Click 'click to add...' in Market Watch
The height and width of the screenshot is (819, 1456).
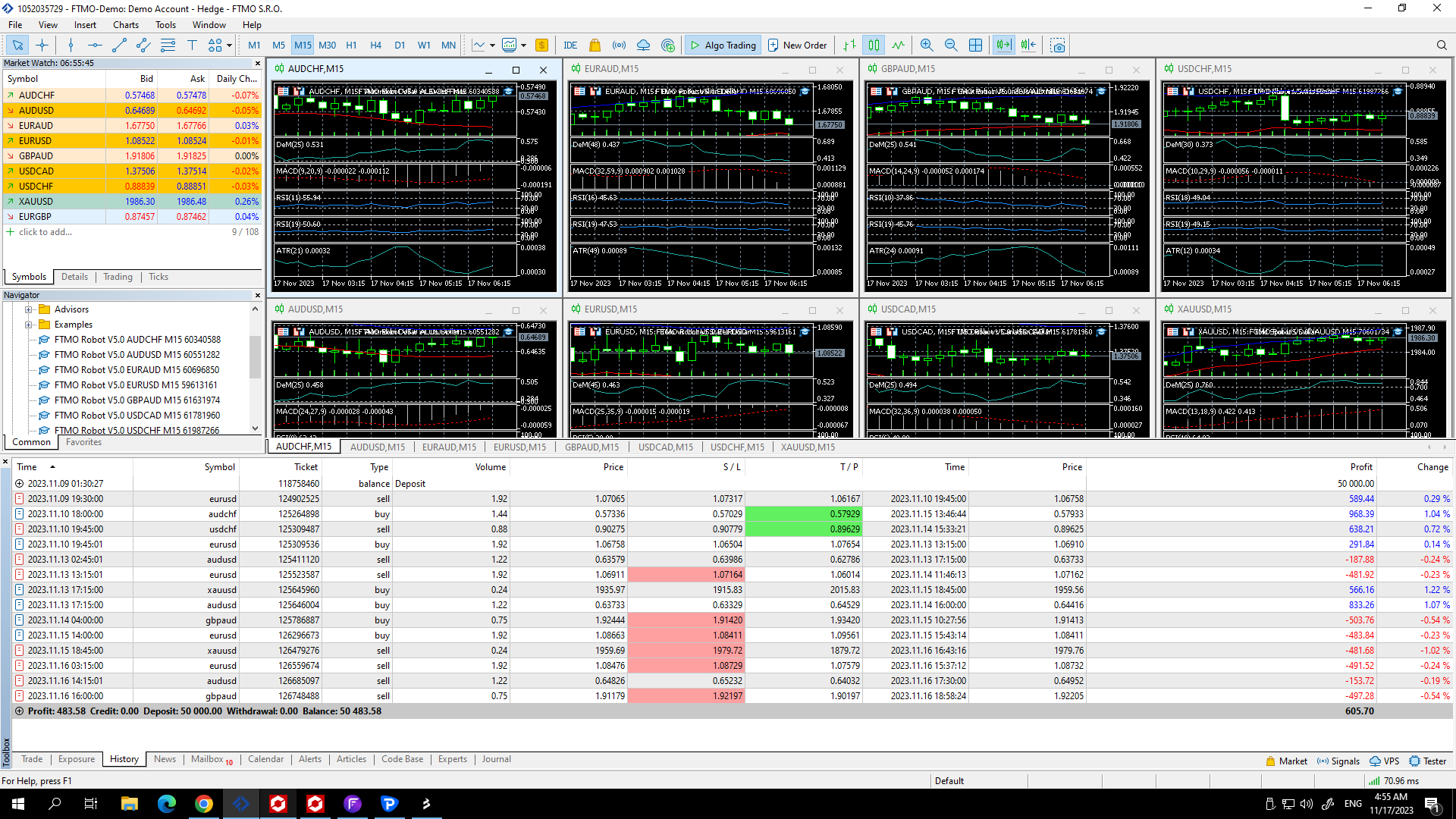(45, 232)
